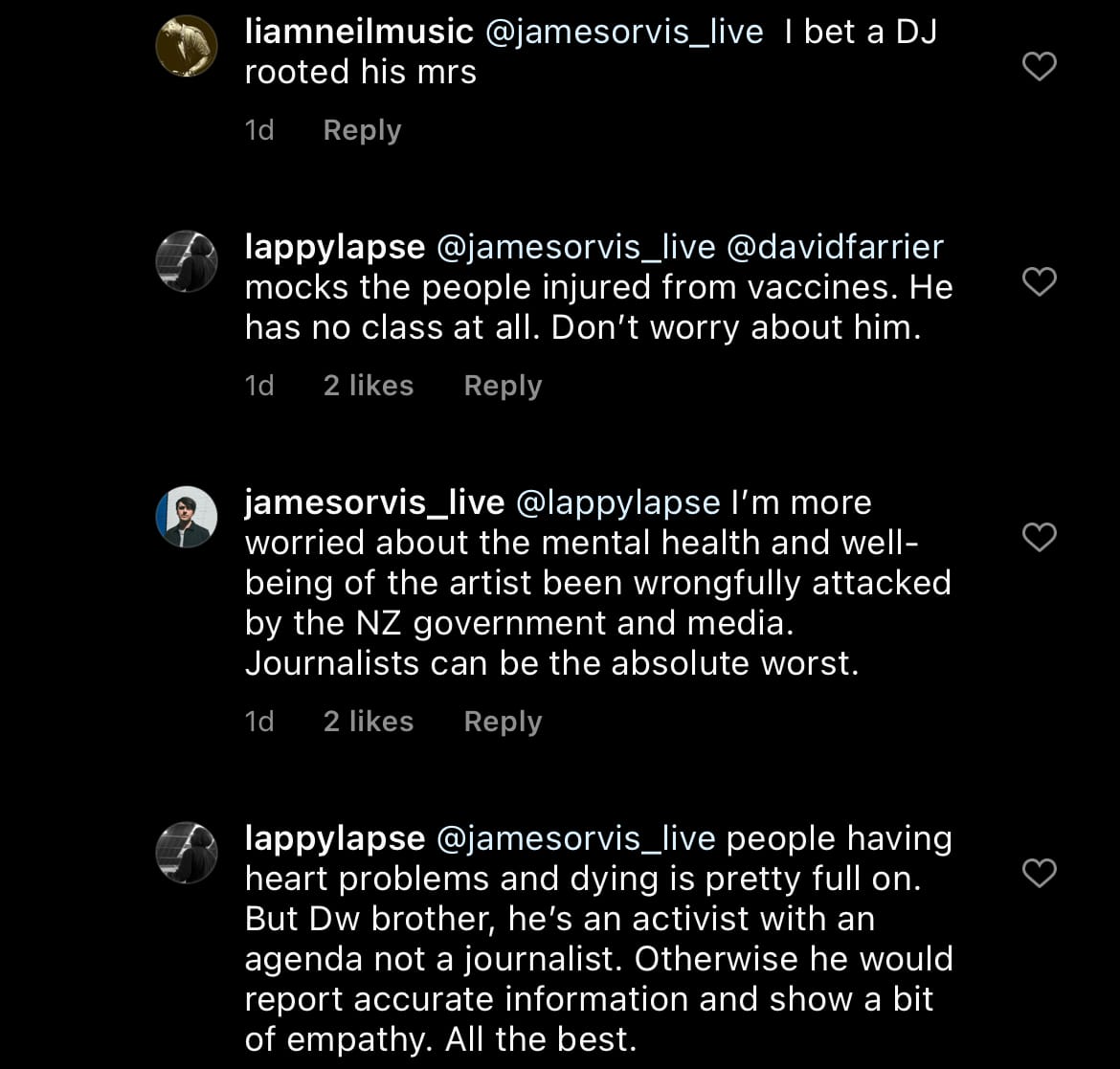Like liamneilmusic's comment via heart icon
The image size is (1120, 1069).
click(1038, 66)
